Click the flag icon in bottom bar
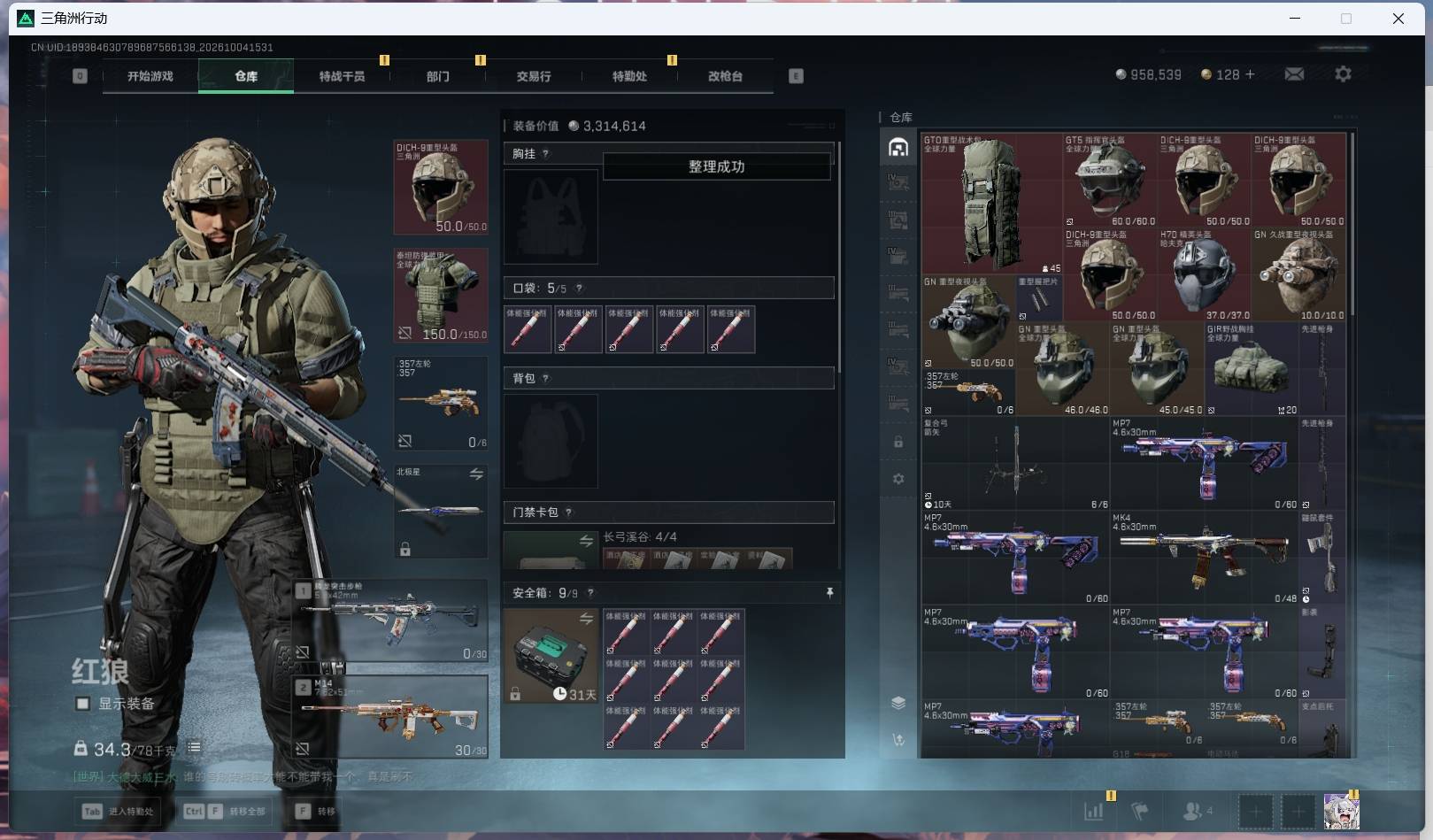 [1140, 811]
